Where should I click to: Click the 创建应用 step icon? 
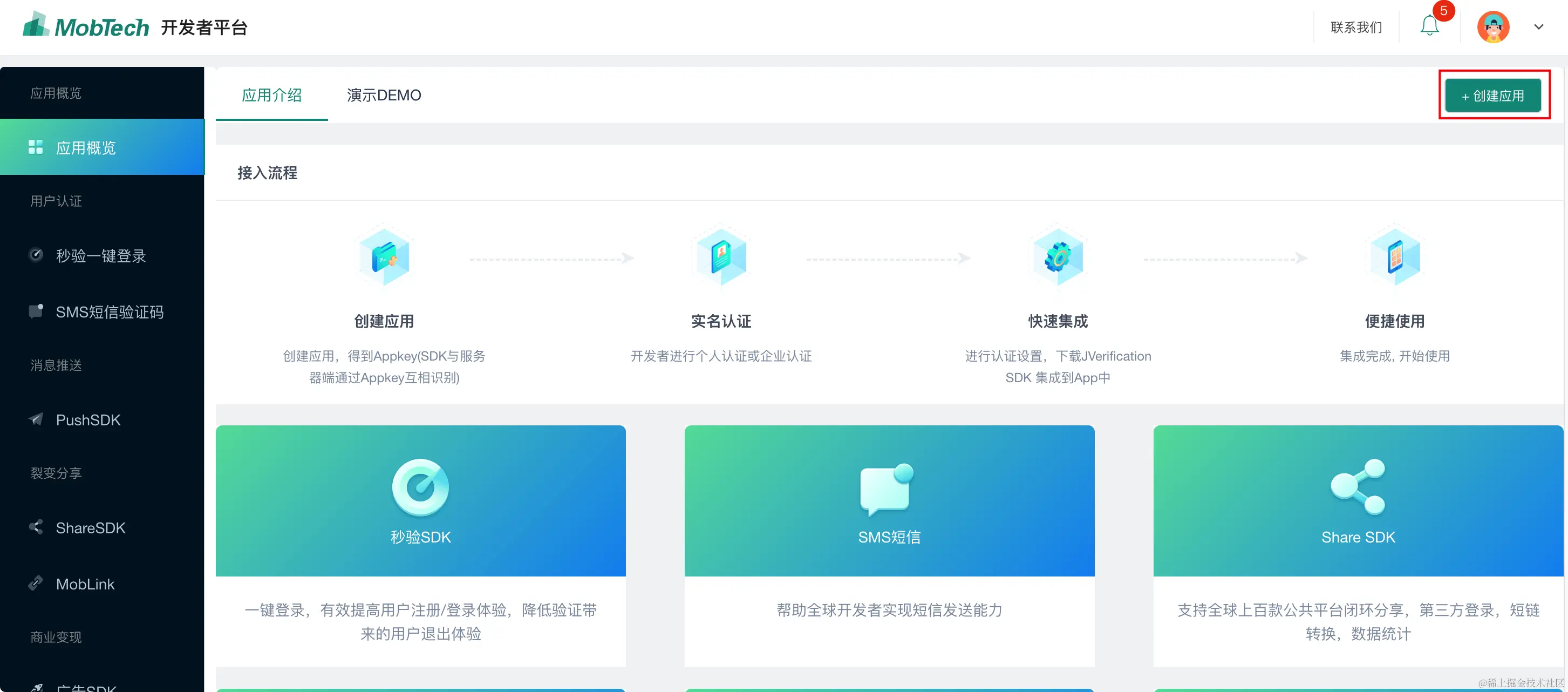[x=384, y=257]
